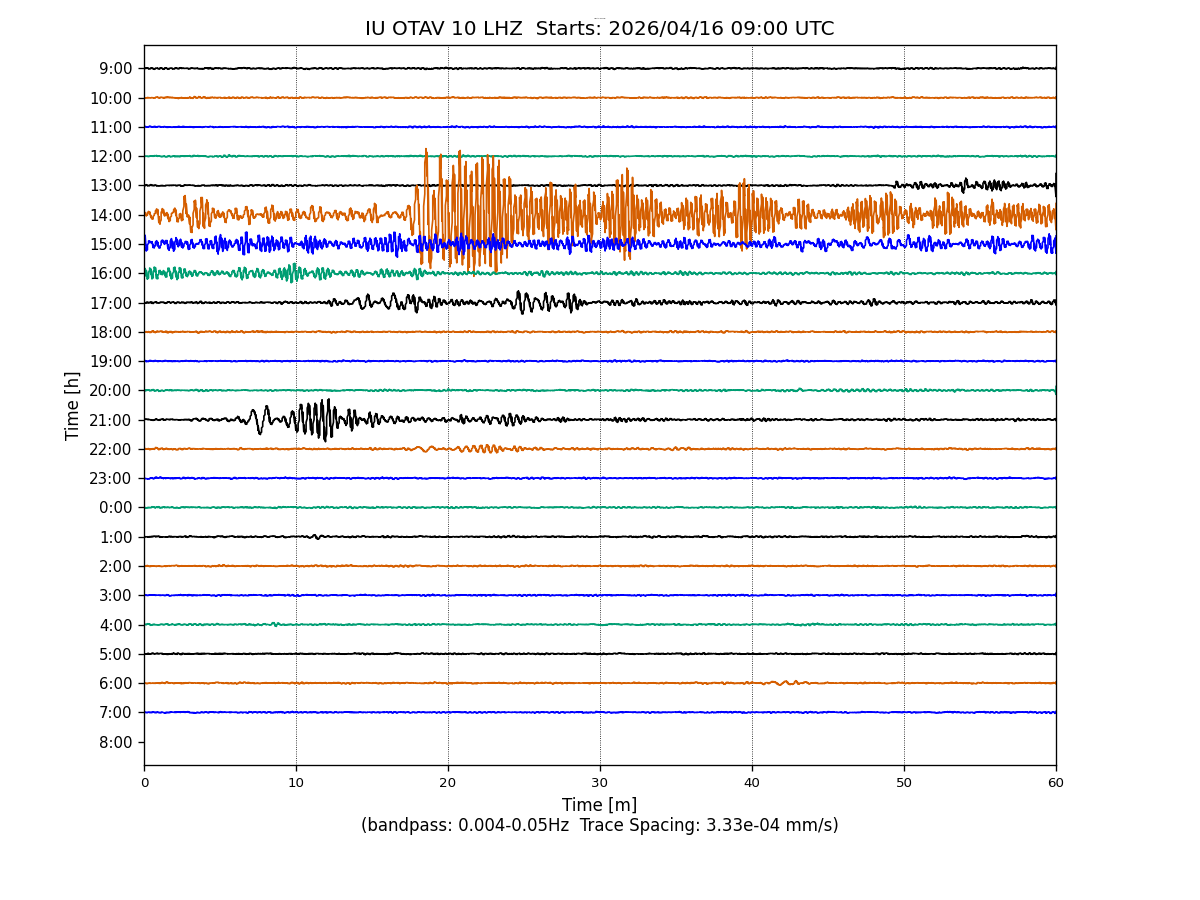Click the "Time [m]" horizontal axis label

point(599,805)
